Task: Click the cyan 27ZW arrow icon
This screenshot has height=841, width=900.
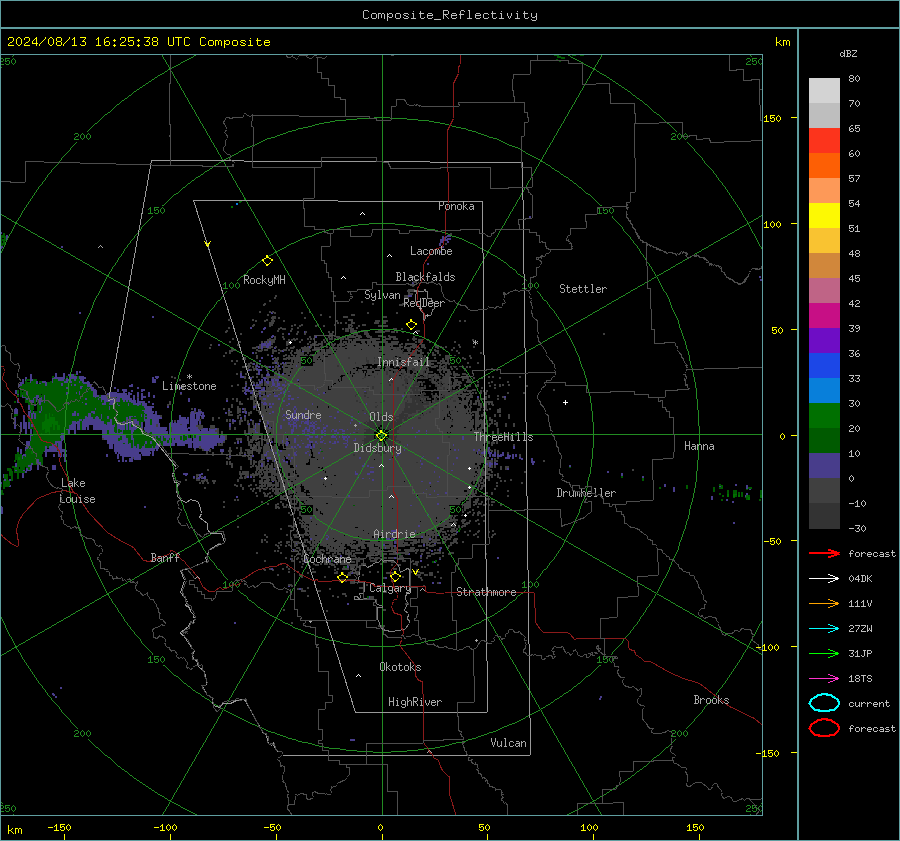Action: (x=824, y=629)
